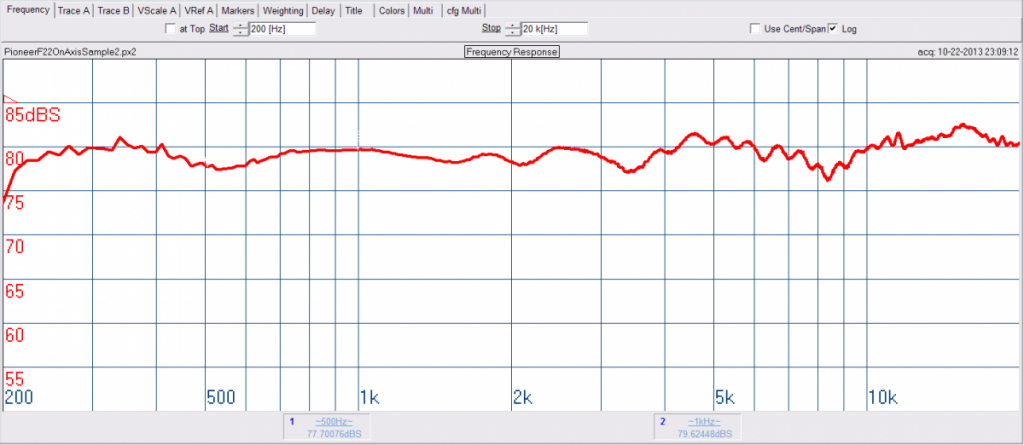Viewport: 1024px width, 445px height.
Task: Open the Colors tab
Action: pos(392,11)
